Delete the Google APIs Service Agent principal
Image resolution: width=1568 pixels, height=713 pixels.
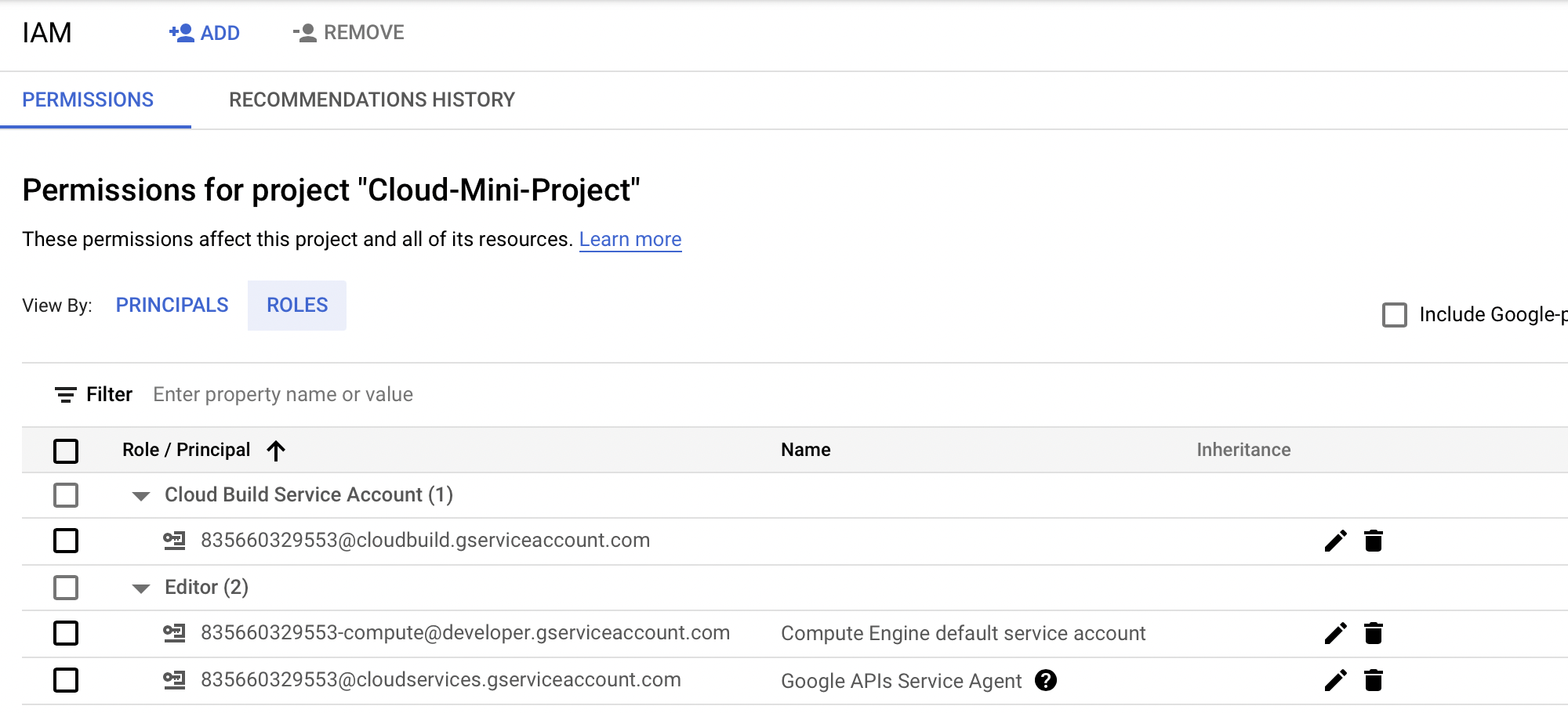1374,680
